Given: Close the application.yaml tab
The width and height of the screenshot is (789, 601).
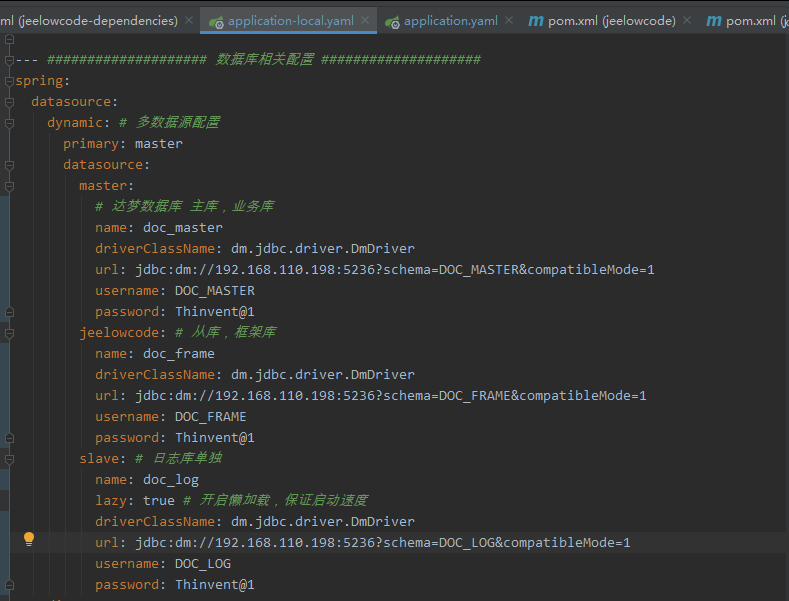Looking at the screenshot, I should [x=509, y=21].
